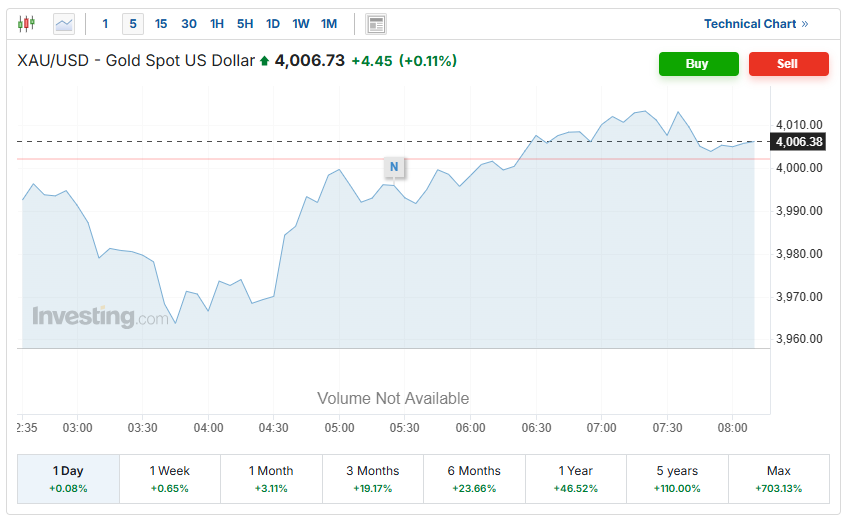Switch to the 1 Week range tab
The height and width of the screenshot is (526, 852).
(x=170, y=479)
